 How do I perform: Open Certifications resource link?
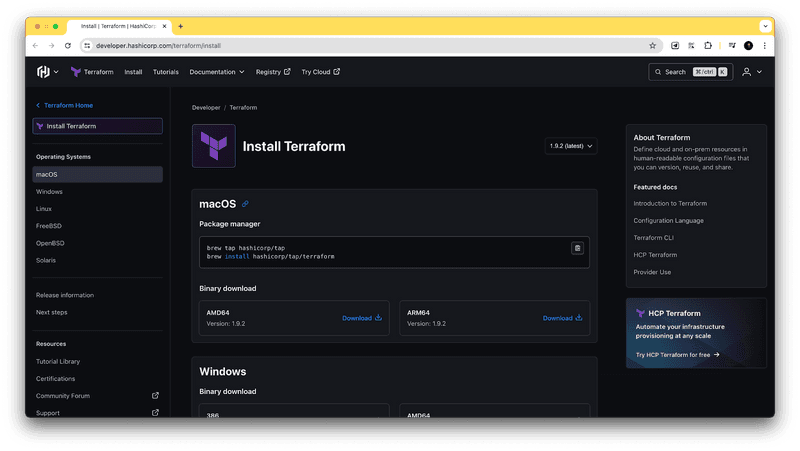click(55, 379)
